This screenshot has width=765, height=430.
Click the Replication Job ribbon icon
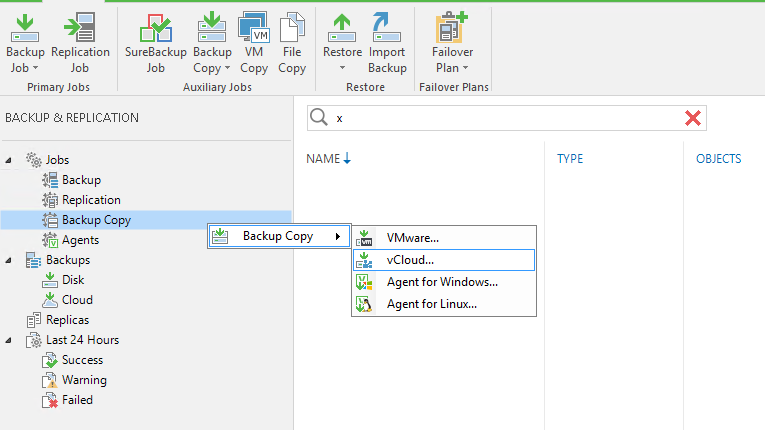coord(80,27)
